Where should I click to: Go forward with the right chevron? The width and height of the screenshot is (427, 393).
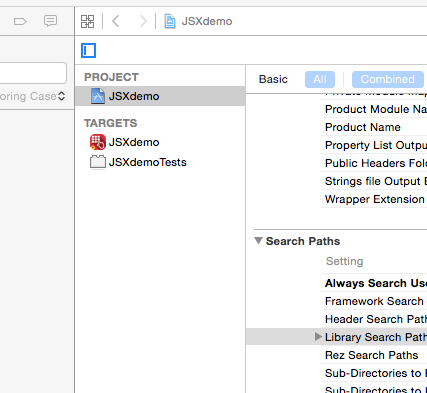(x=143, y=21)
